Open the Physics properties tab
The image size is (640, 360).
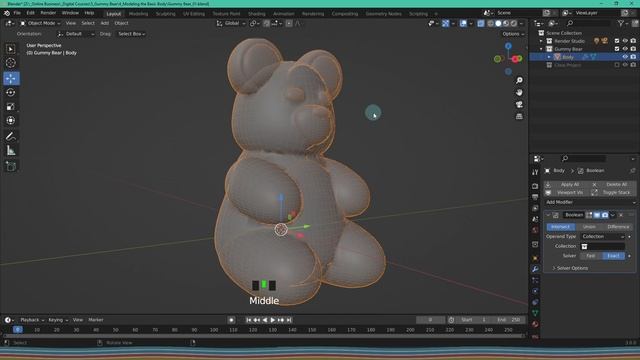point(535,291)
